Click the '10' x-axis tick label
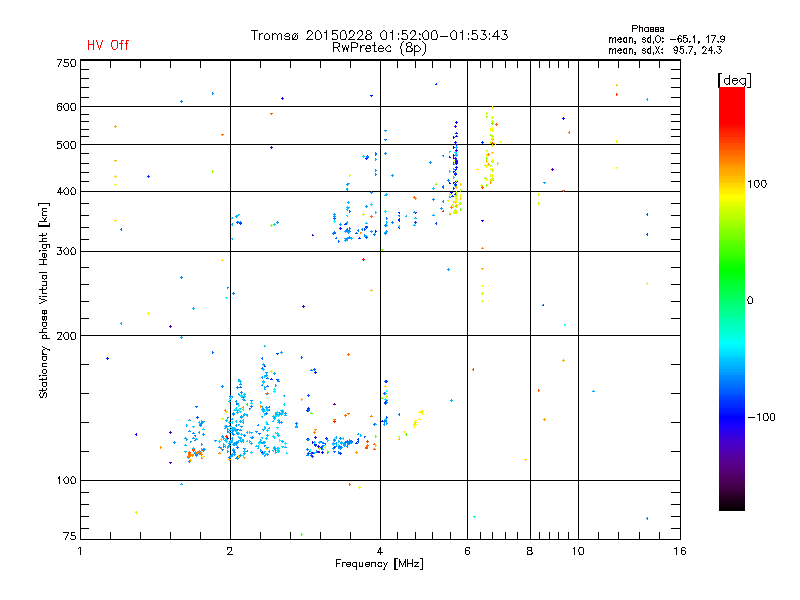The height and width of the screenshot is (600, 800). (578, 551)
